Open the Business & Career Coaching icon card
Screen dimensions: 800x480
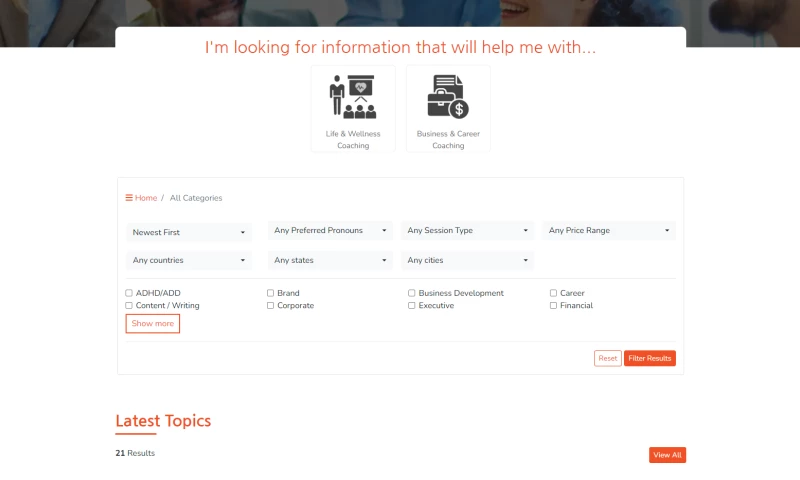[448, 109]
